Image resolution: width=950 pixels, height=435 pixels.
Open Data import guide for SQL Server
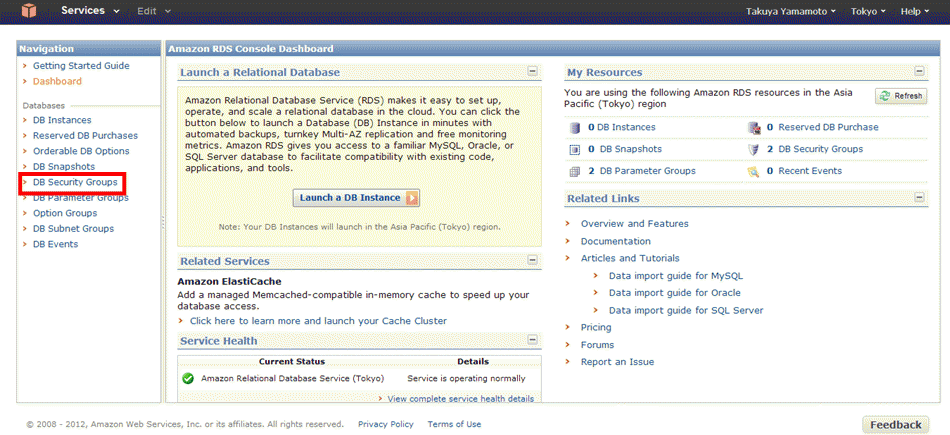pyautogui.click(x=686, y=310)
